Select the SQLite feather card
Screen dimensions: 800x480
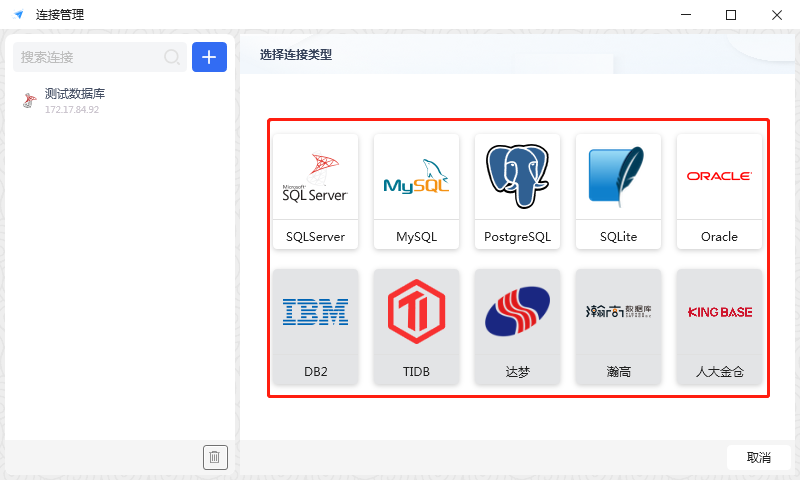(618, 191)
